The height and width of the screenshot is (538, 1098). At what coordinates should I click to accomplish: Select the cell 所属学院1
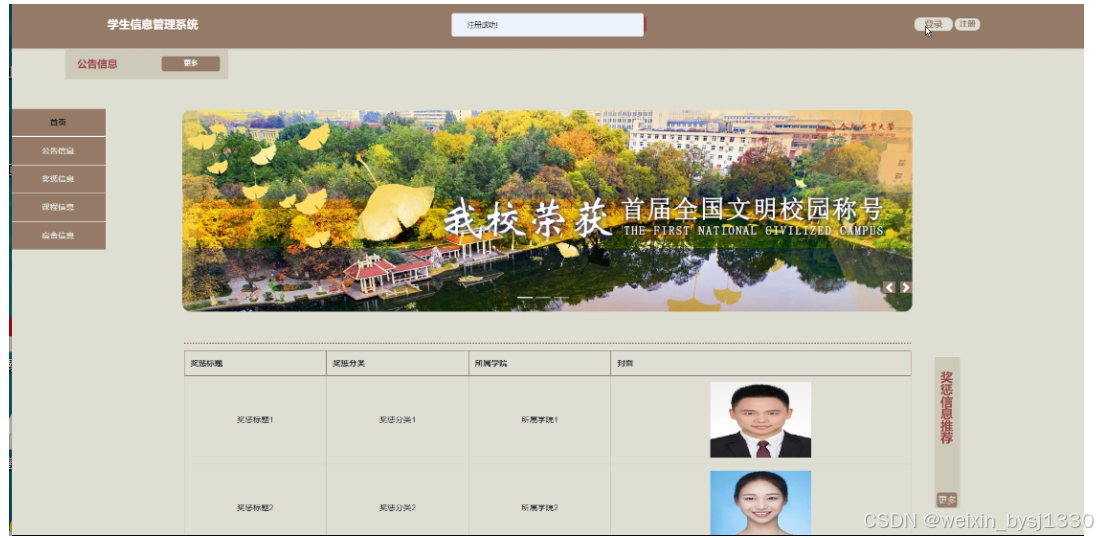(x=539, y=420)
